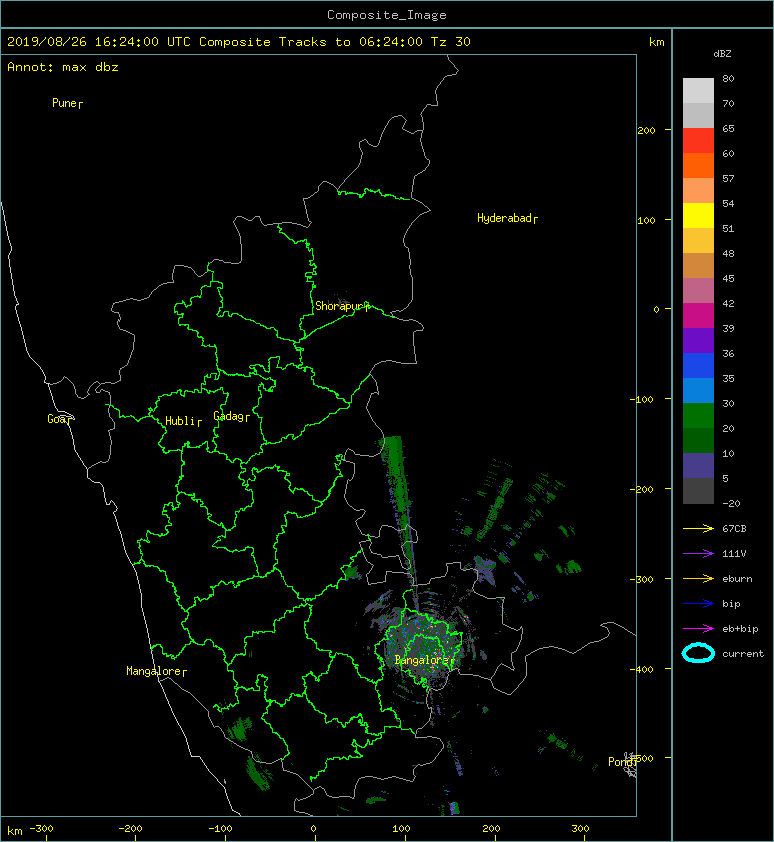The width and height of the screenshot is (774, 842).
Task: Click the -100 tick label on vertical axis
Action: pos(642,400)
